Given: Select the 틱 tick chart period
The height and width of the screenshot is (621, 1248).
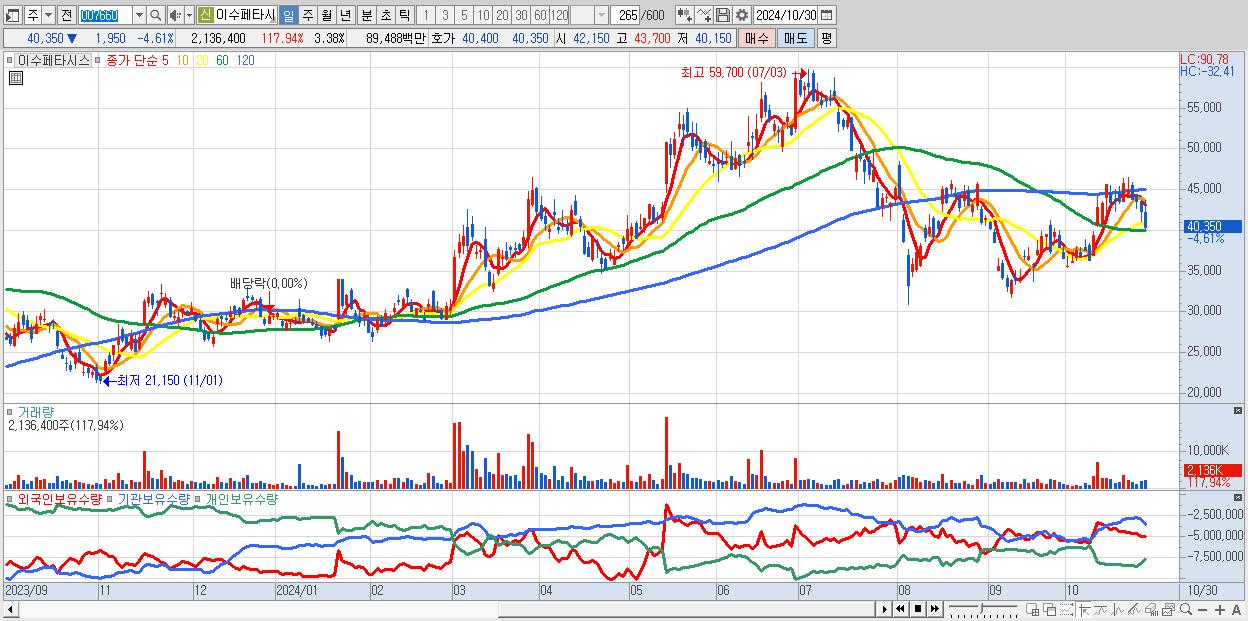Looking at the screenshot, I should coord(404,15).
